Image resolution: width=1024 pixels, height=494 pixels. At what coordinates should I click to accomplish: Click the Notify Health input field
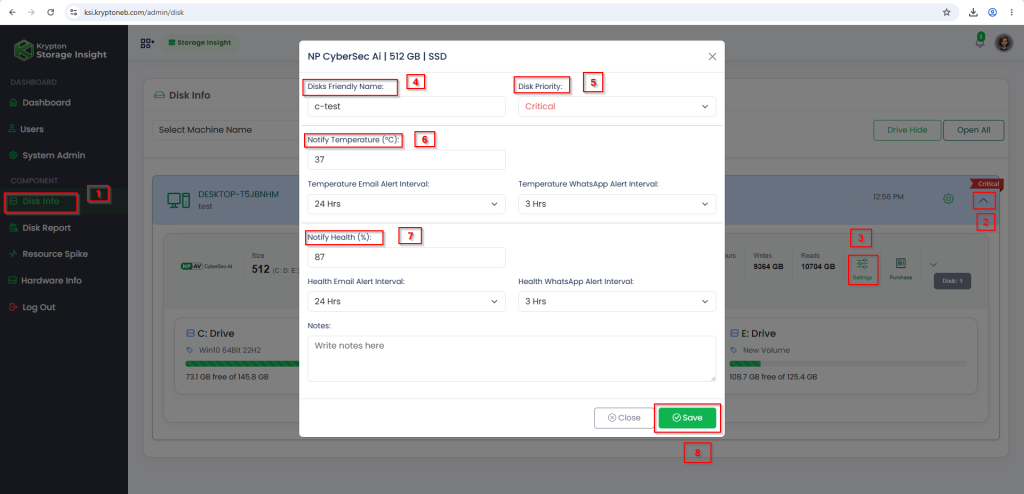click(x=406, y=257)
